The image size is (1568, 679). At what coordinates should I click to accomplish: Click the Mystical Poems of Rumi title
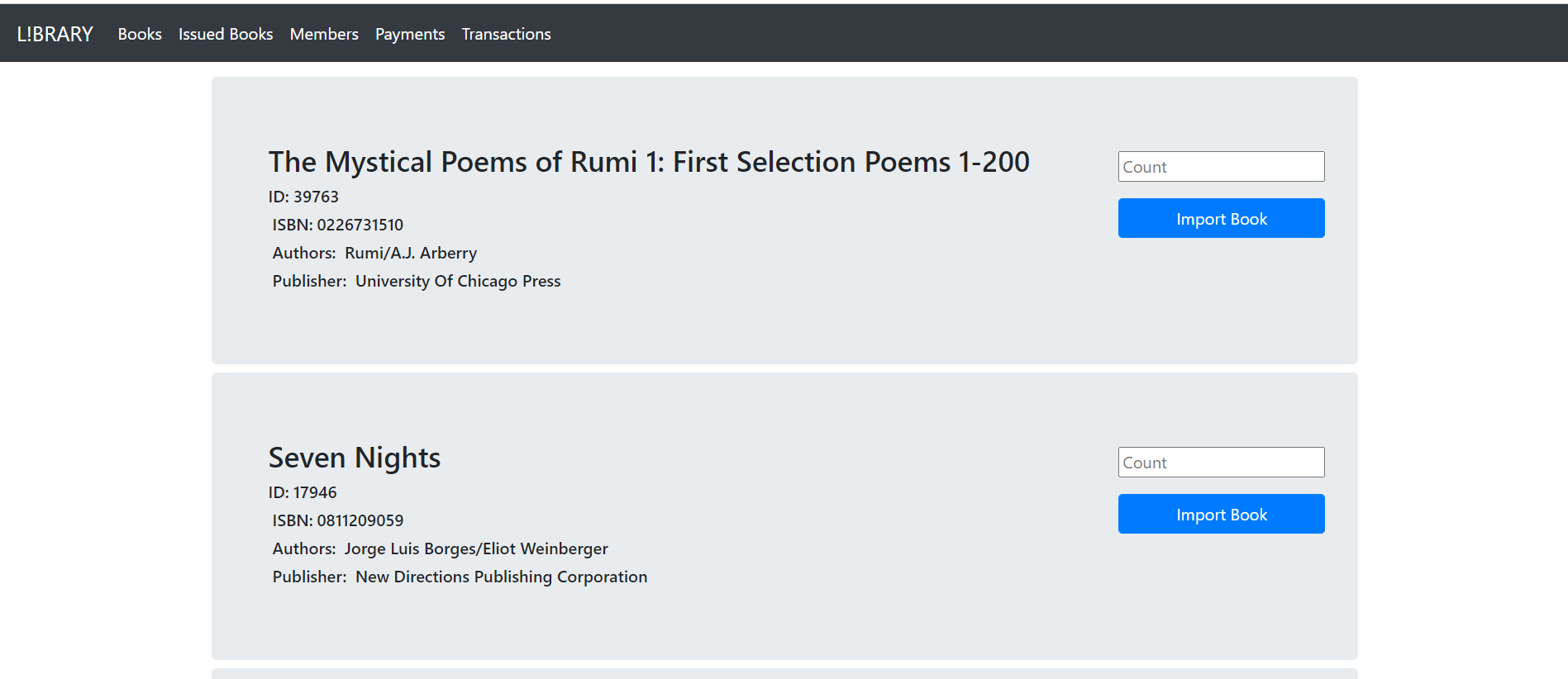pos(649,162)
